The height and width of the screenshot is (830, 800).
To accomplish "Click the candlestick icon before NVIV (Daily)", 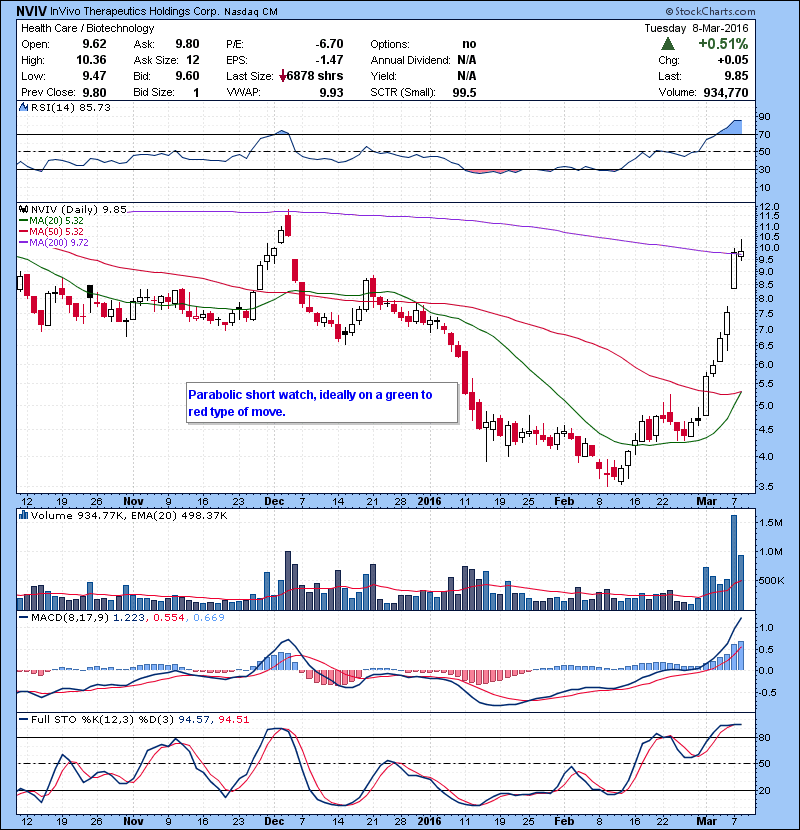I will pyautogui.click(x=23, y=209).
